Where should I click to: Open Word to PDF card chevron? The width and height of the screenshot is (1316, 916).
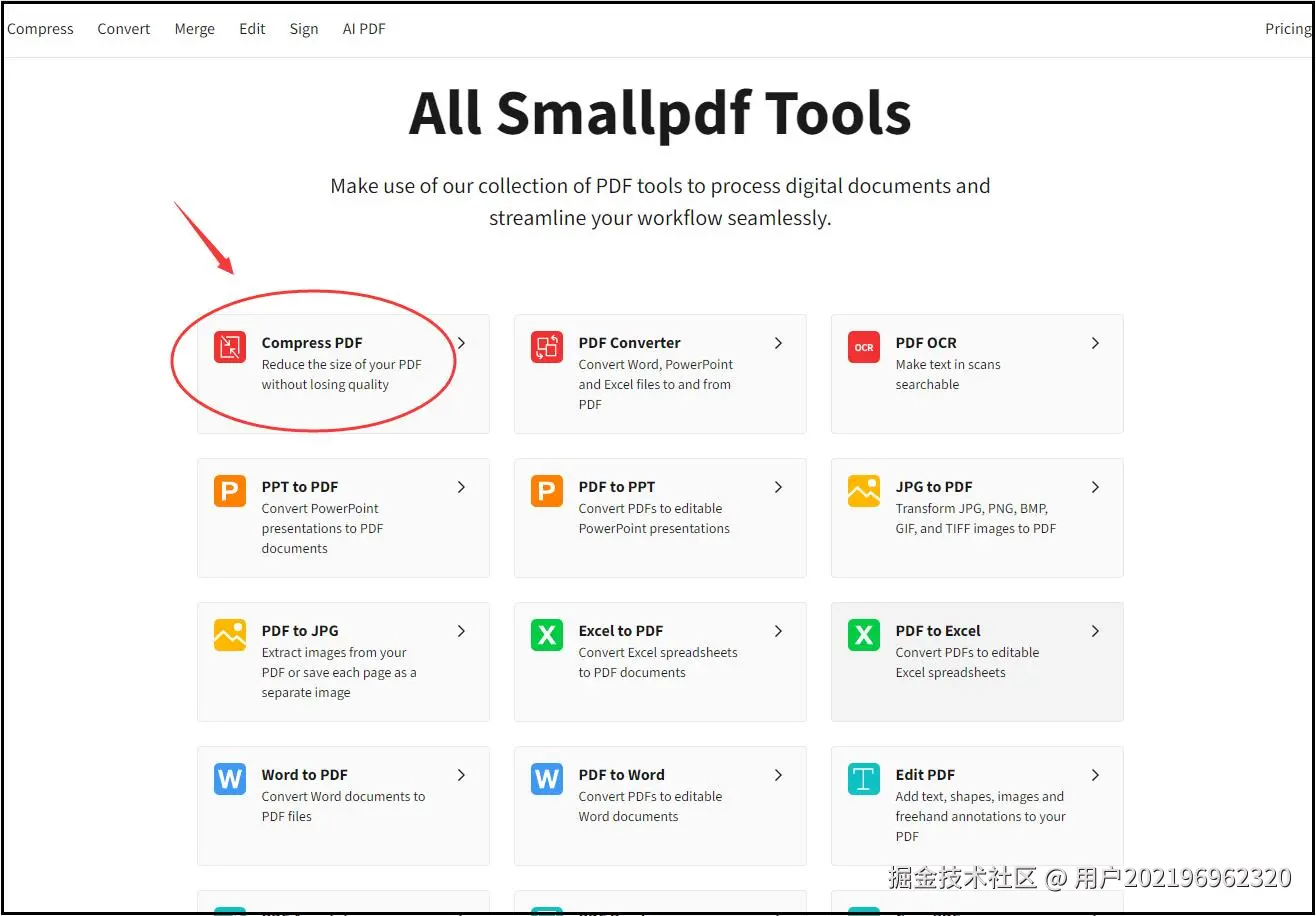point(461,775)
